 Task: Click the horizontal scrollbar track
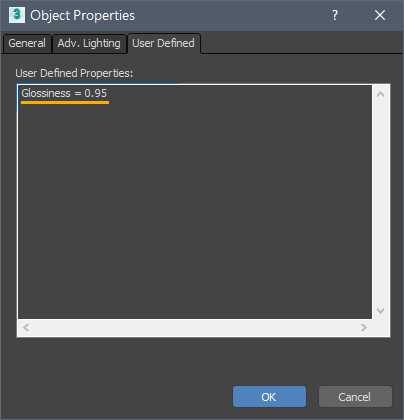(195, 328)
